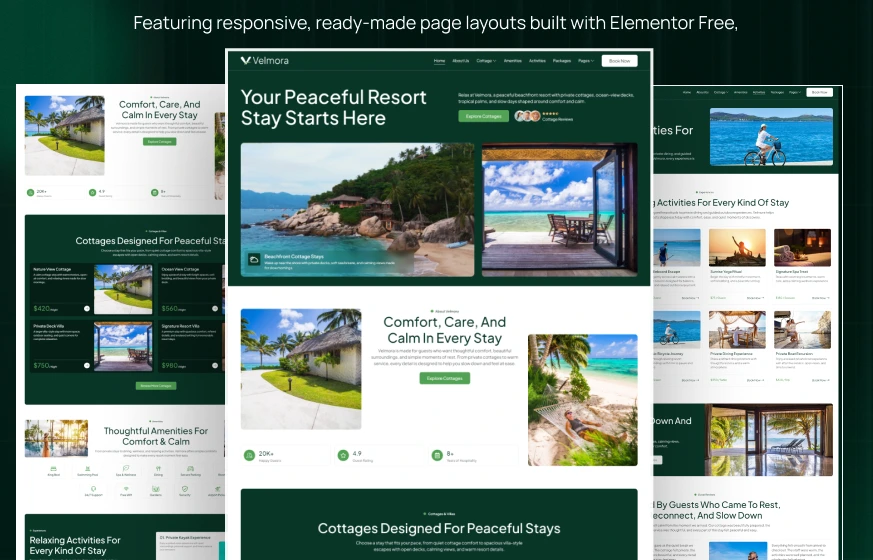The width and height of the screenshot is (873, 560).
Task: Click the Dining amenity icon
Action: pyautogui.click(x=158, y=469)
